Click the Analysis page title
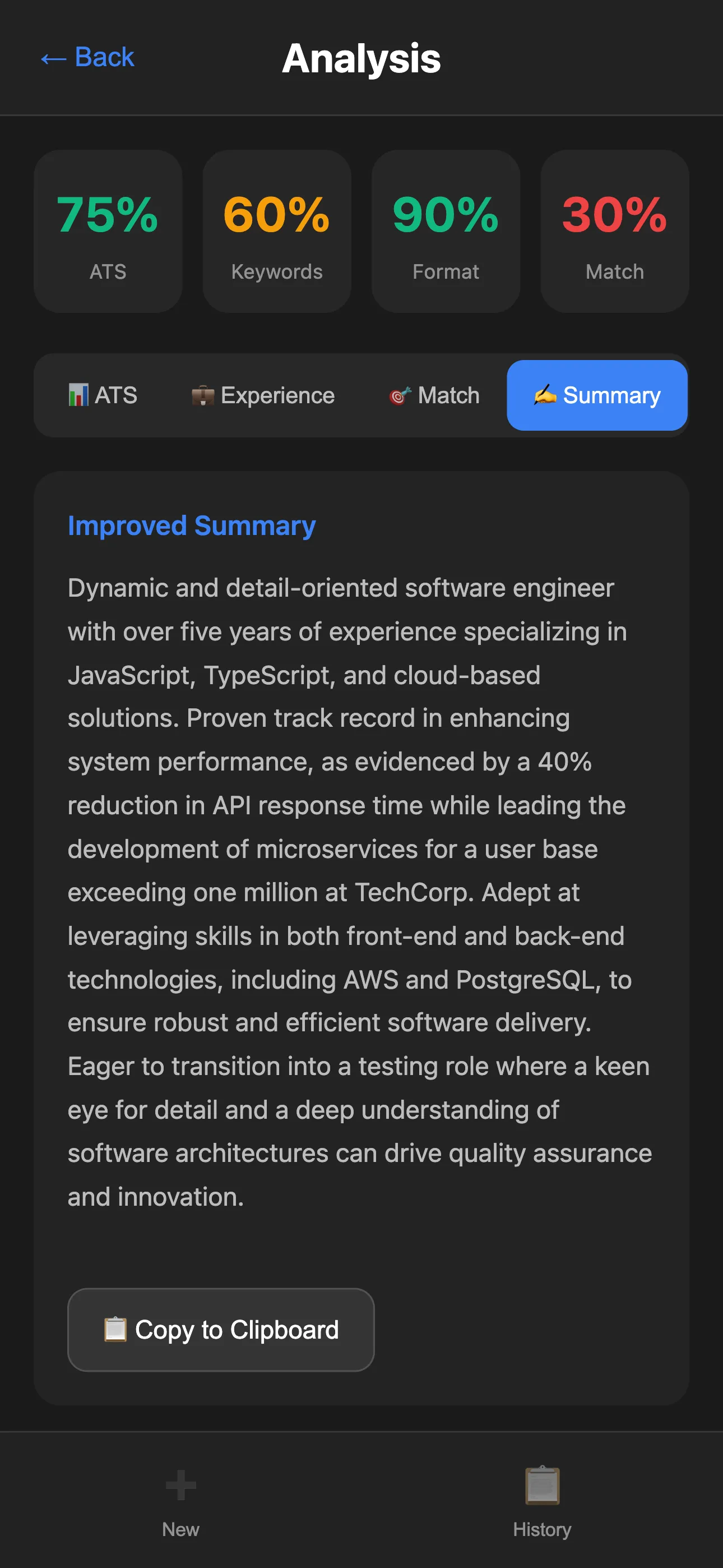Image resolution: width=723 pixels, height=1568 pixels. [361, 58]
